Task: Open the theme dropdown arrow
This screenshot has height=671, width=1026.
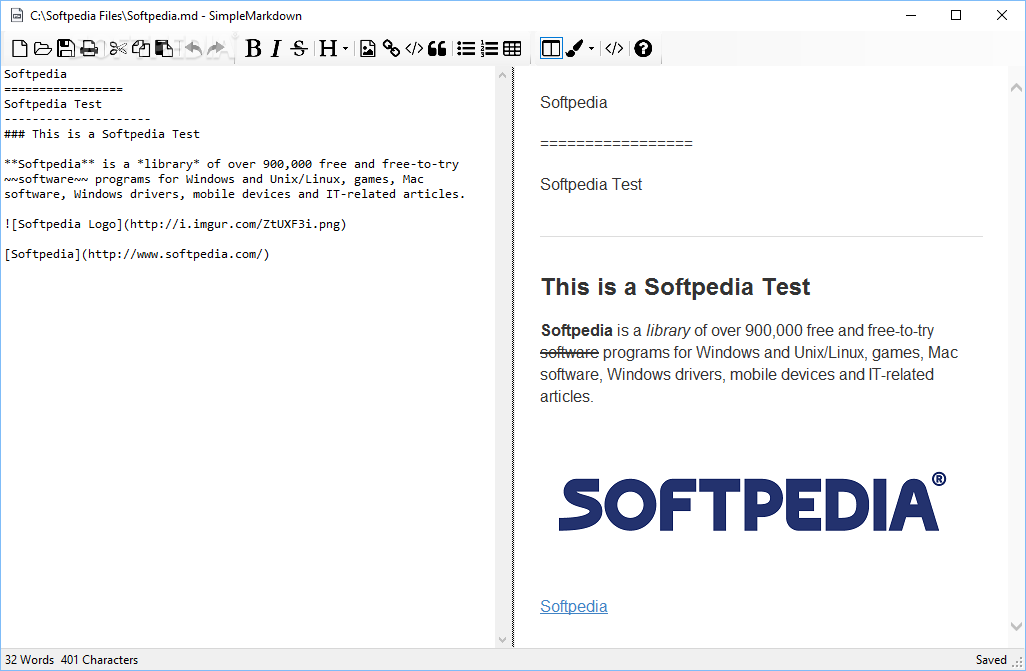Action: [592, 48]
